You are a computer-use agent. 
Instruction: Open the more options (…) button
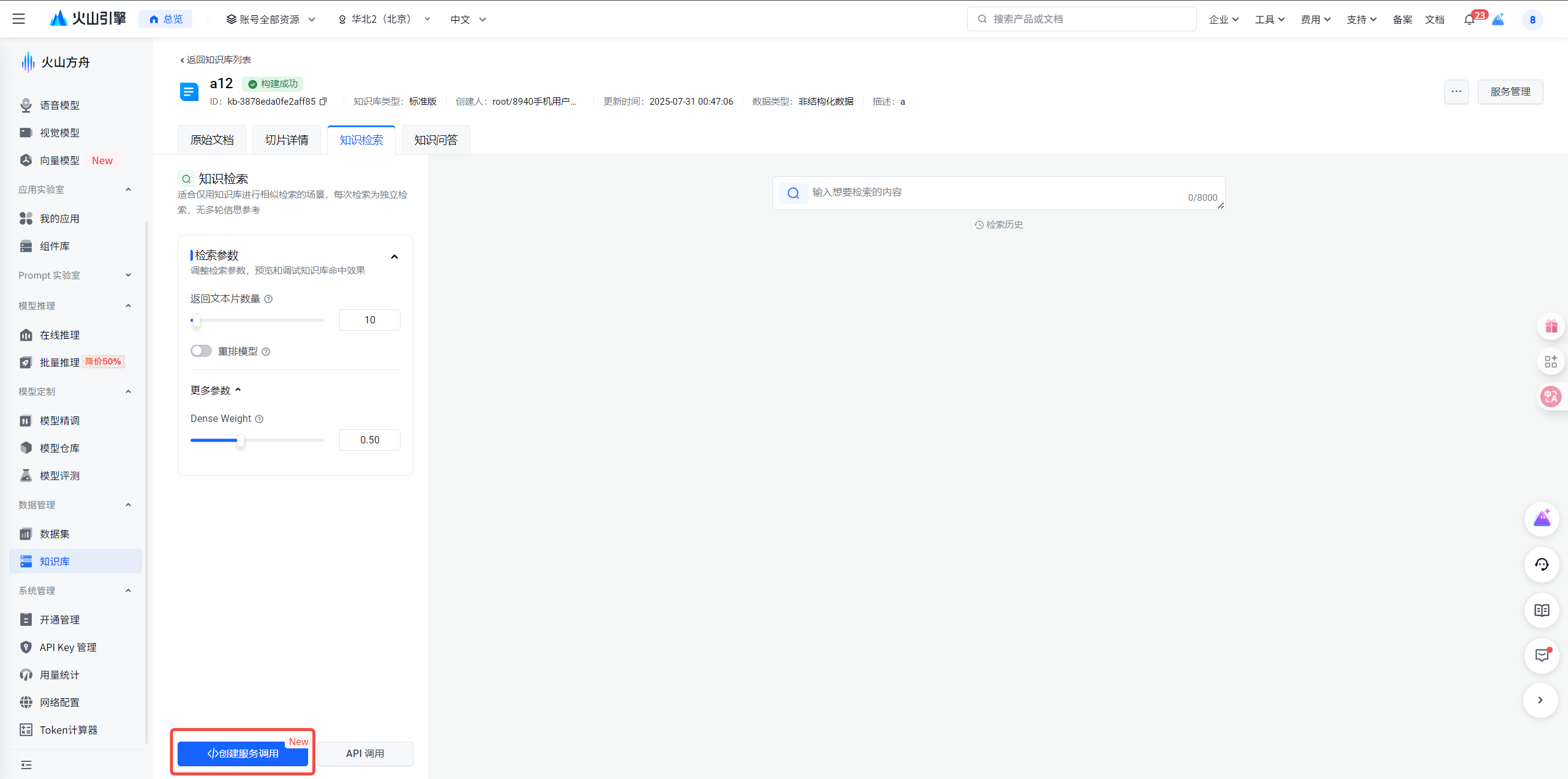(x=1457, y=92)
